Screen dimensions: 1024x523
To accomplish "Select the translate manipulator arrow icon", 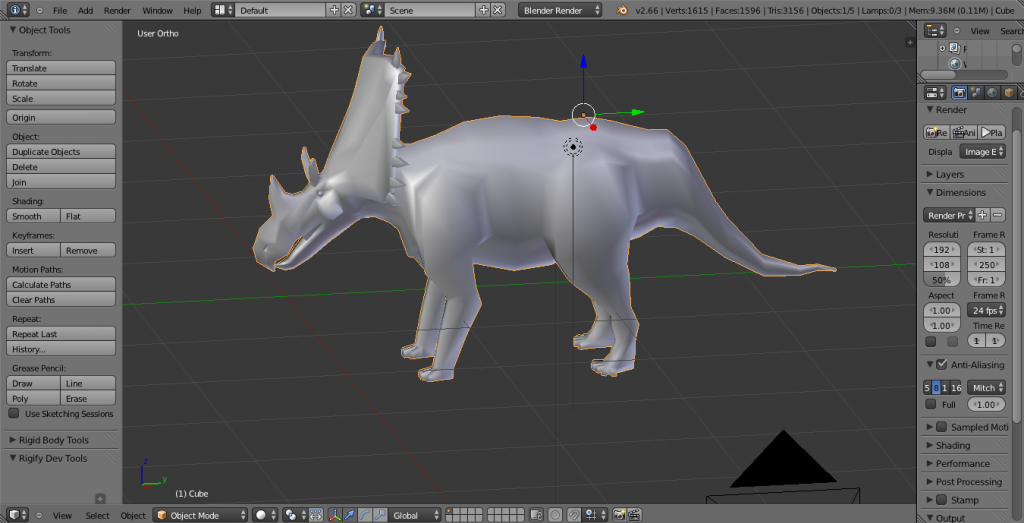I will coord(350,516).
